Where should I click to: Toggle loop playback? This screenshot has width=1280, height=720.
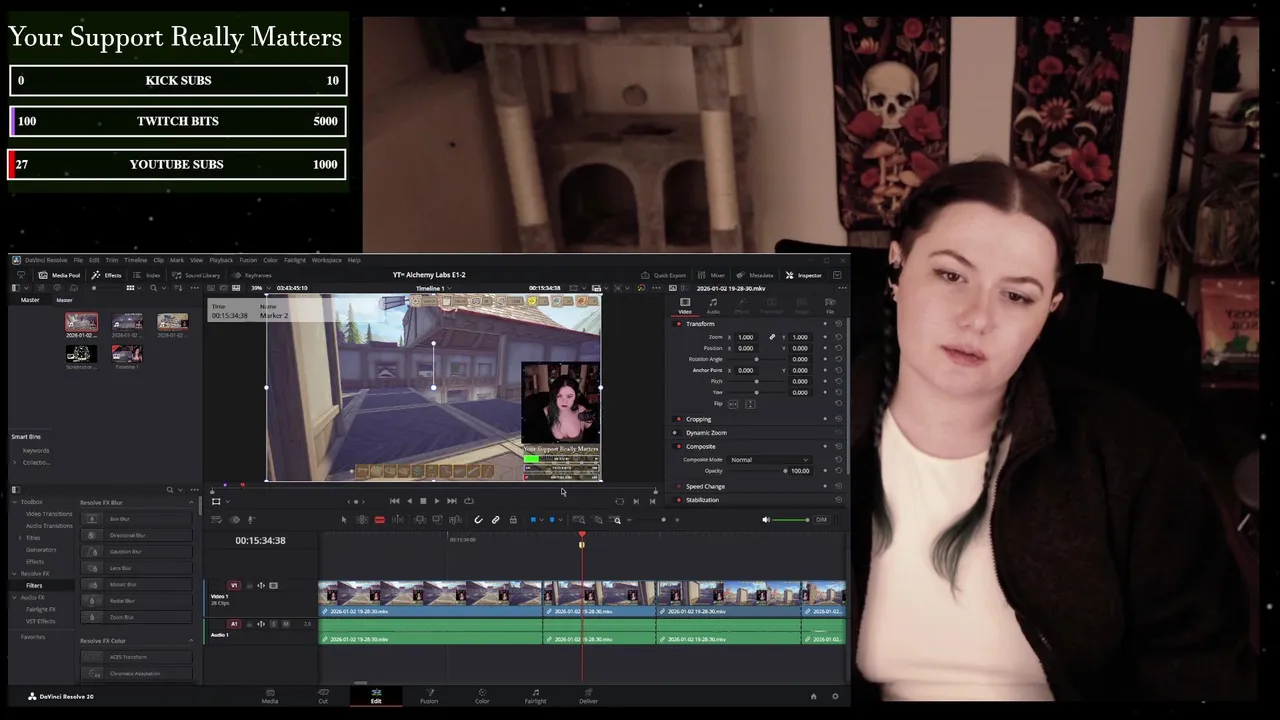point(468,501)
